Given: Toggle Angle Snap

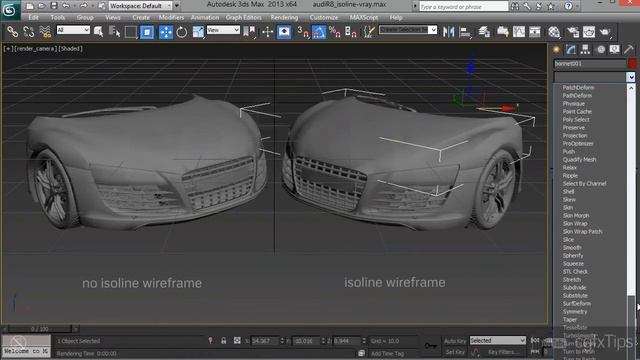Looking at the screenshot, I should point(319,31).
